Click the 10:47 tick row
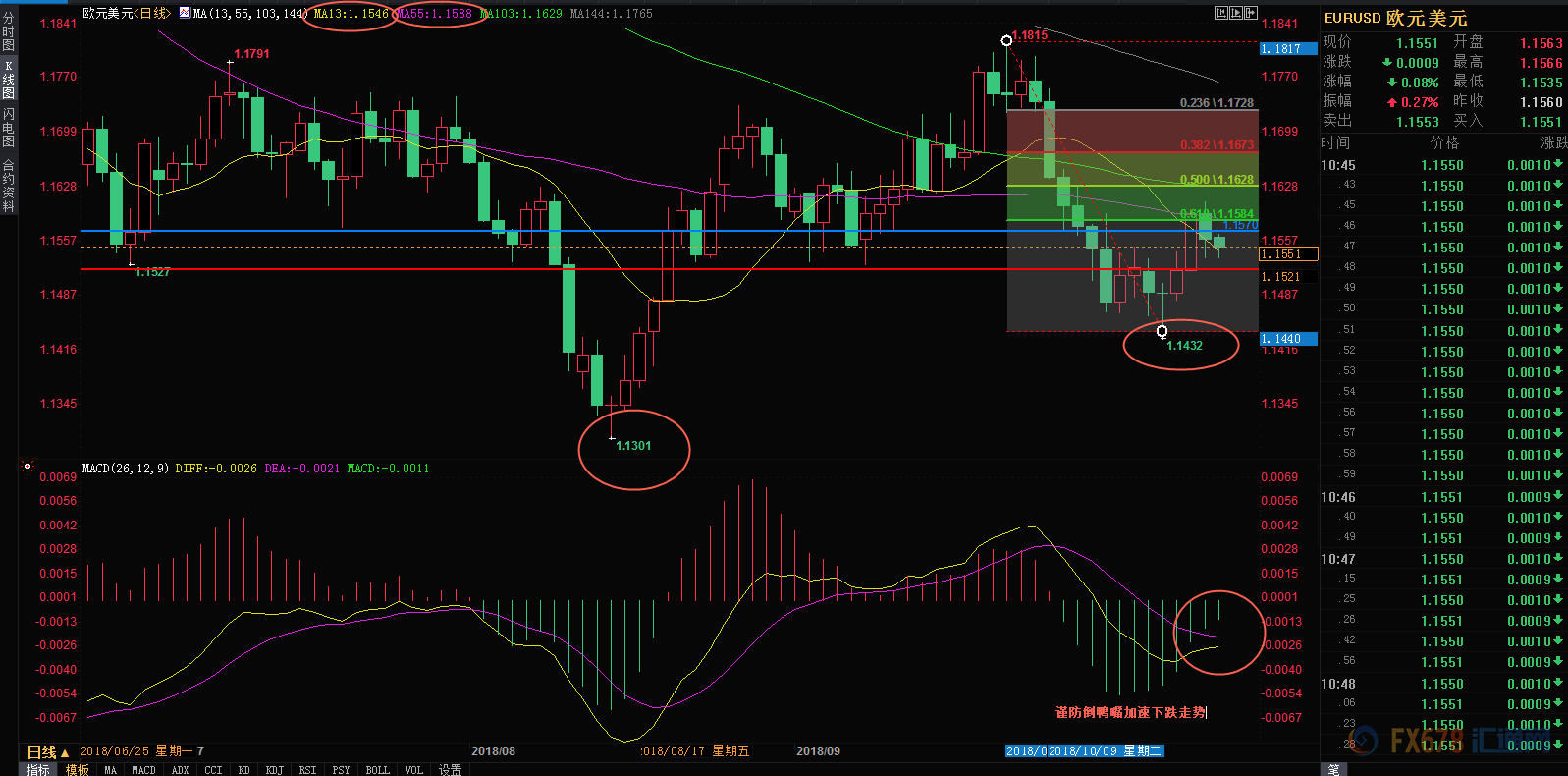 point(1443,559)
